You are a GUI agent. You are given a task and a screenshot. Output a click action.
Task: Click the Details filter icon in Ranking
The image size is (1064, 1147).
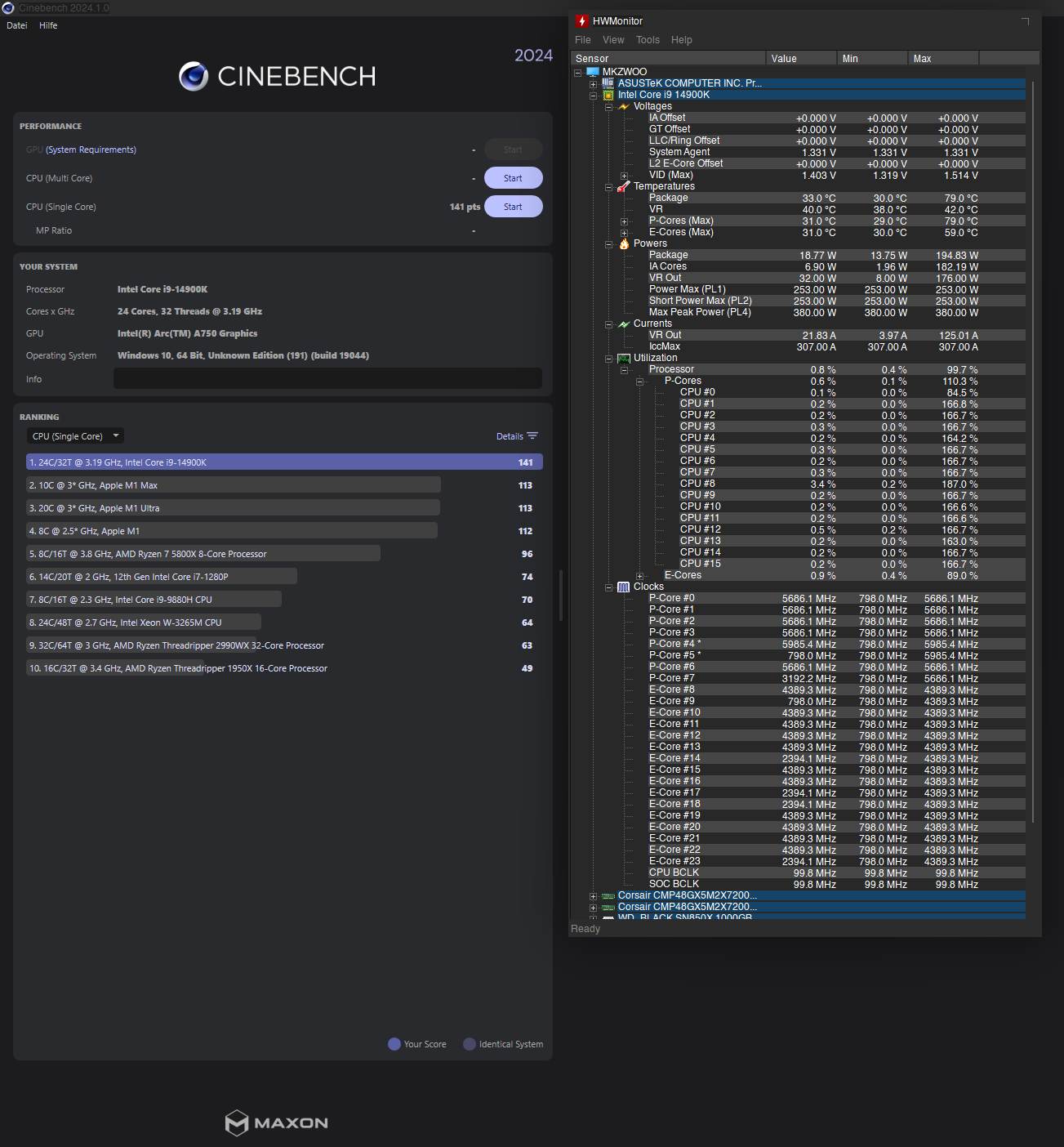tap(532, 436)
